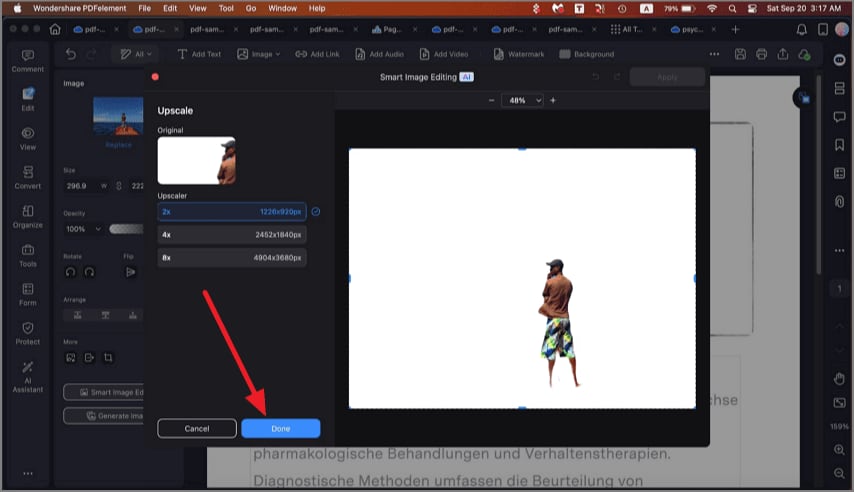The width and height of the screenshot is (854, 492).
Task: Select the 8x upscaler option
Action: (231, 257)
